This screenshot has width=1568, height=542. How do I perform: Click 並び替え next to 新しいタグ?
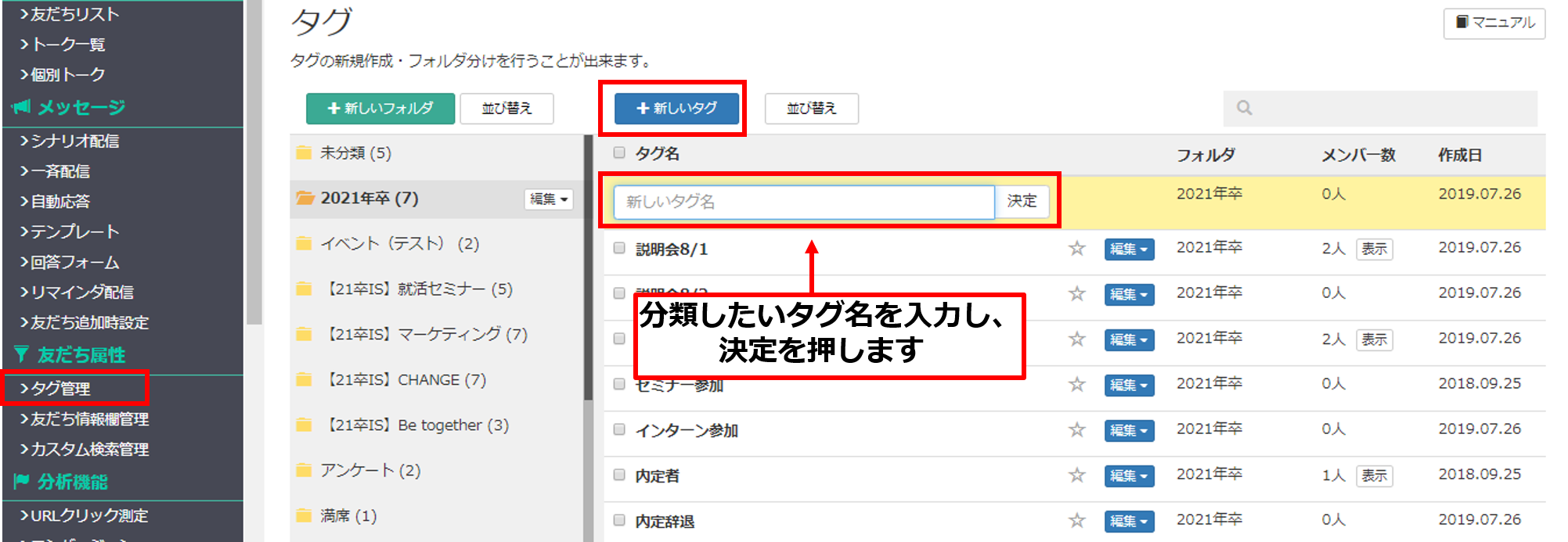point(812,109)
